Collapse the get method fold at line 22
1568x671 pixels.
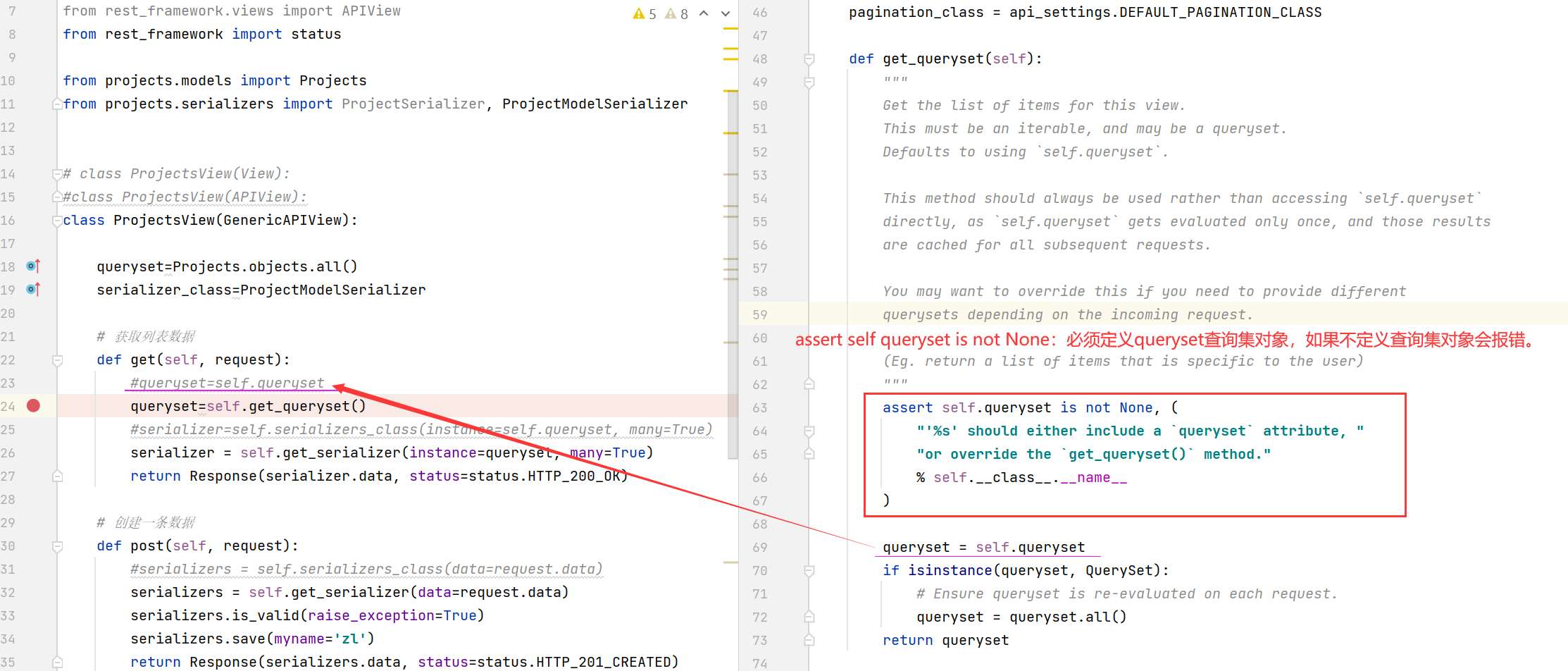(57, 360)
